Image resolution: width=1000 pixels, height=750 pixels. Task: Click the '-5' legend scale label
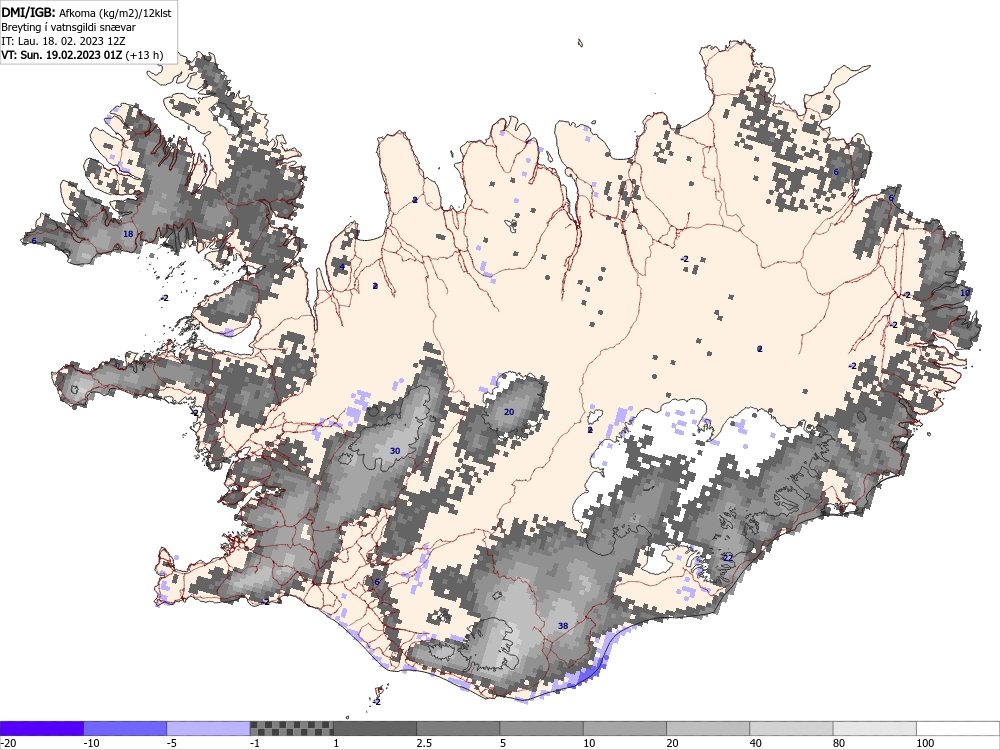[x=173, y=743]
